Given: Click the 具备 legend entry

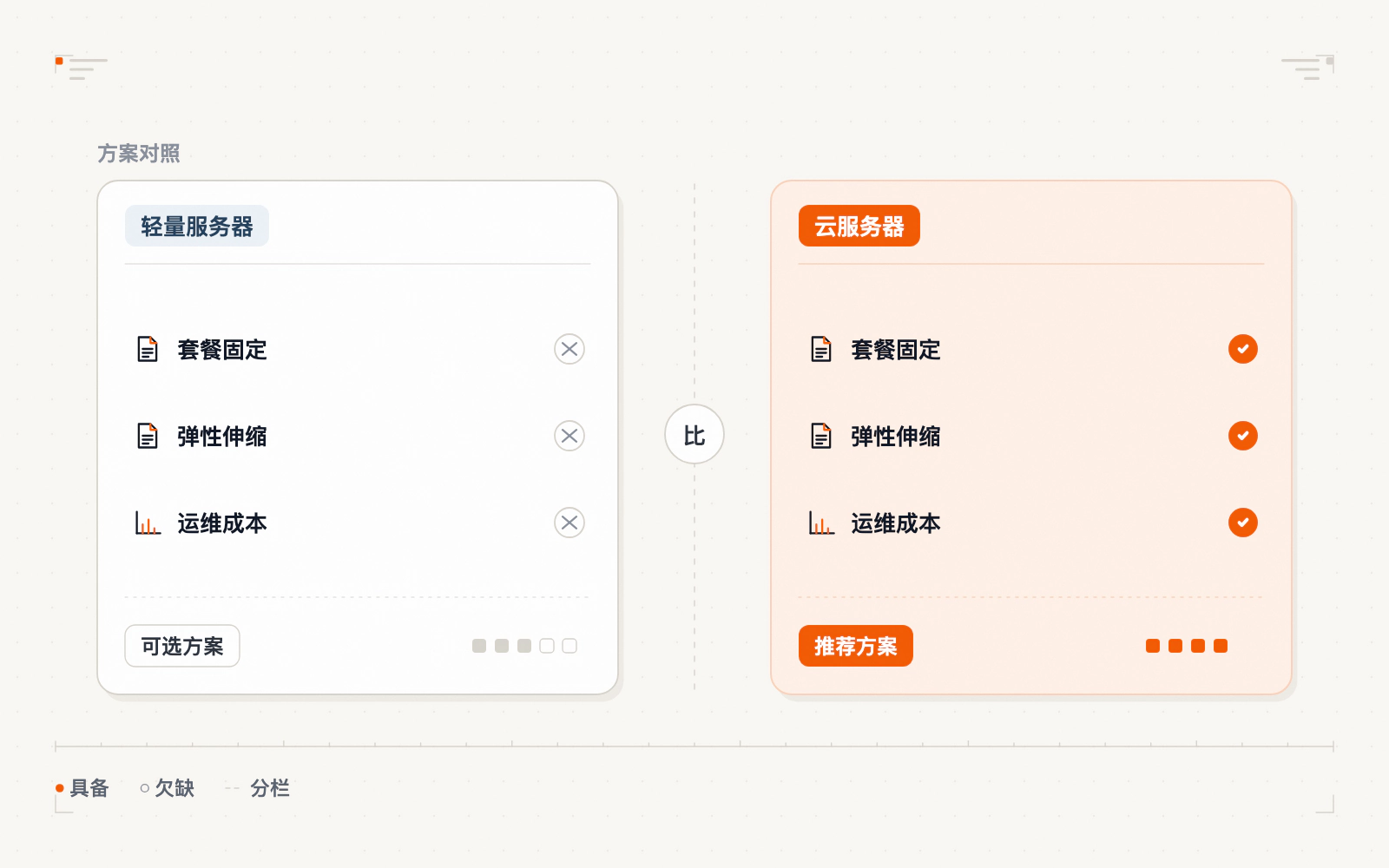Looking at the screenshot, I should [x=82, y=788].
